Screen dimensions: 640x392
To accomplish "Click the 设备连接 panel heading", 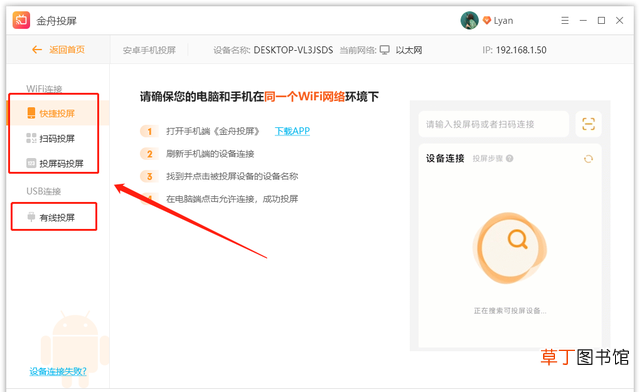I will point(445,158).
